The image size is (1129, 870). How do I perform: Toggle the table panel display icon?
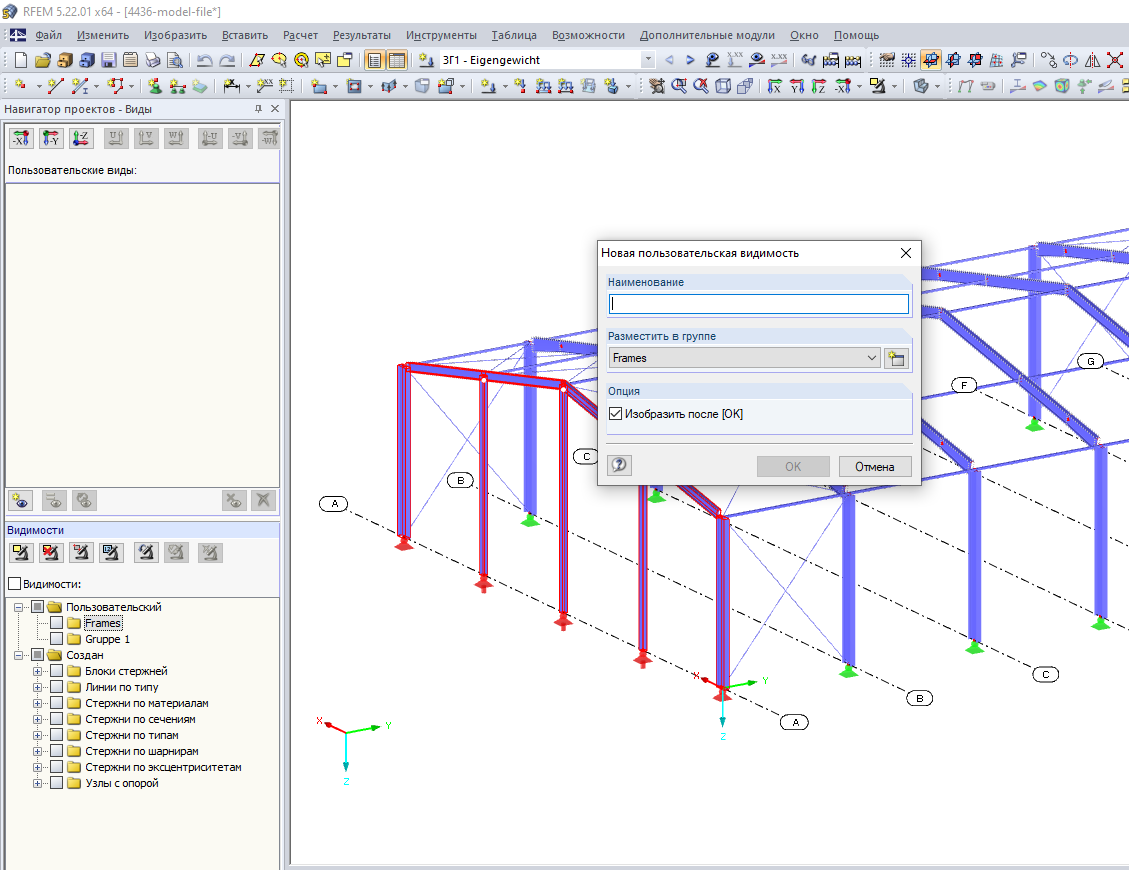pos(397,60)
